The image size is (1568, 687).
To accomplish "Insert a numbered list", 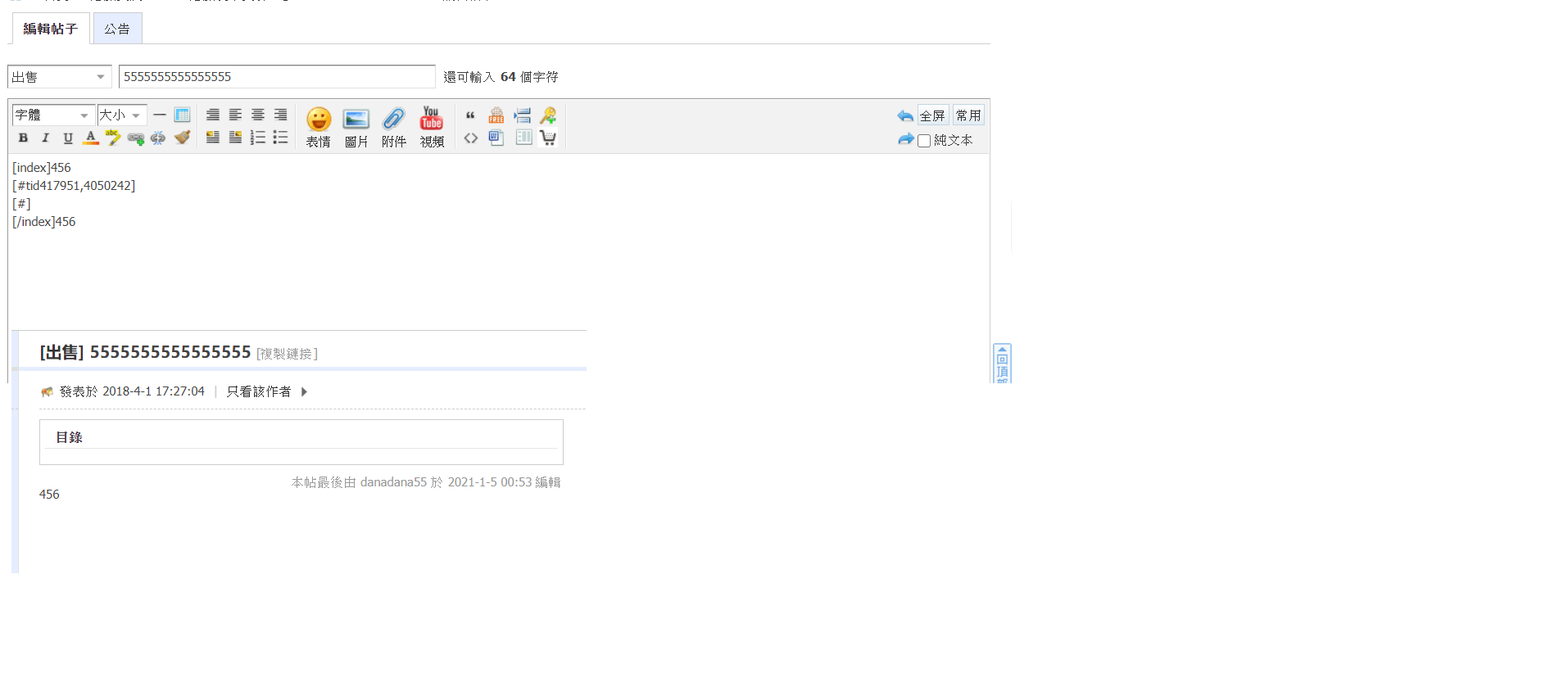I will pyautogui.click(x=258, y=138).
